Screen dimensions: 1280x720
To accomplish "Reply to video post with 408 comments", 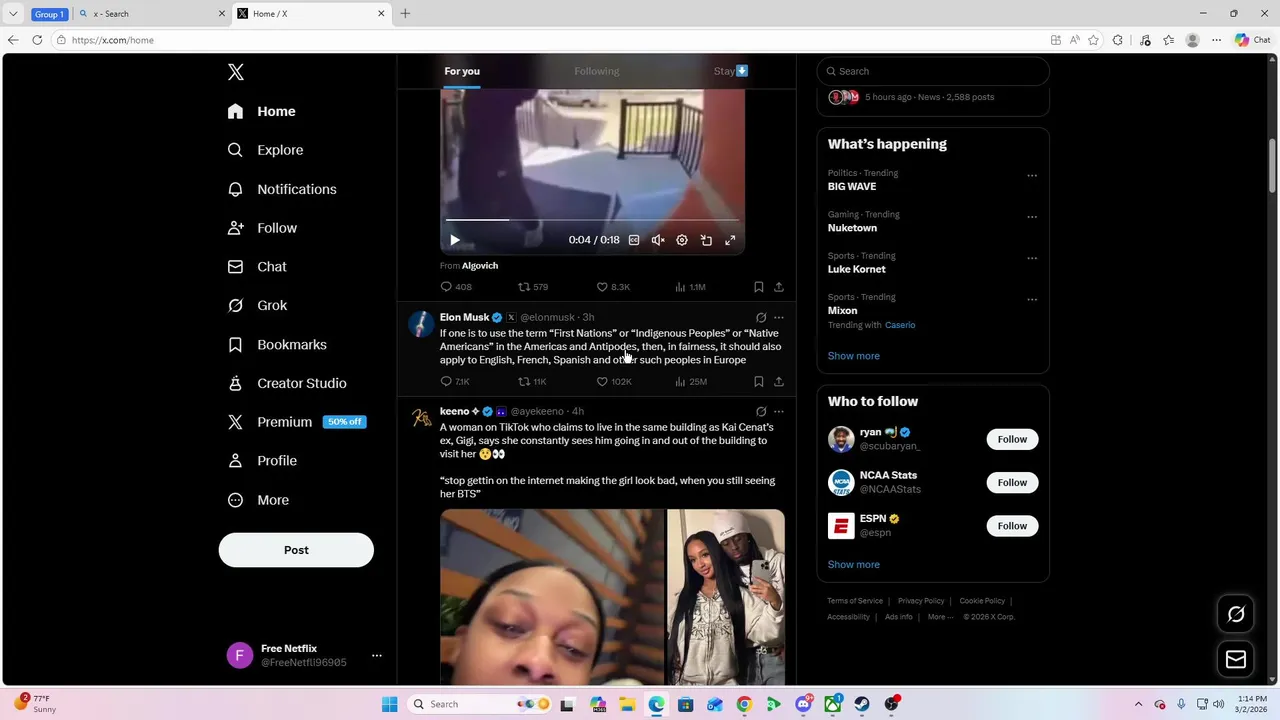I will [x=456, y=287].
